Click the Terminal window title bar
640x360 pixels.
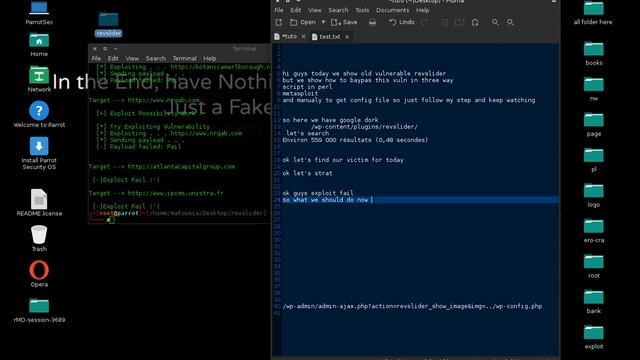[180, 49]
